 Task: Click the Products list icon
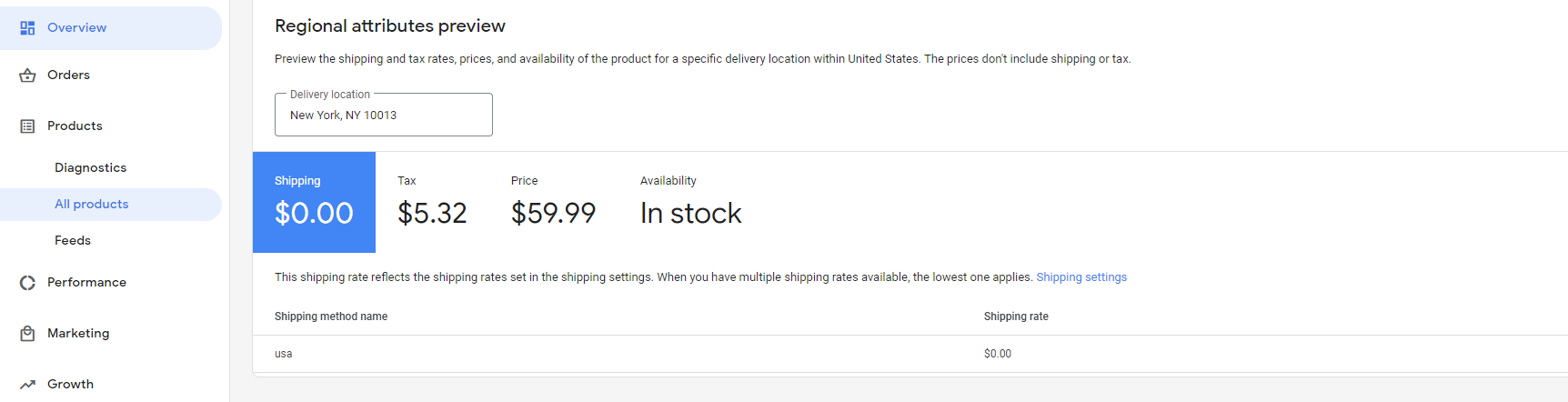(27, 126)
